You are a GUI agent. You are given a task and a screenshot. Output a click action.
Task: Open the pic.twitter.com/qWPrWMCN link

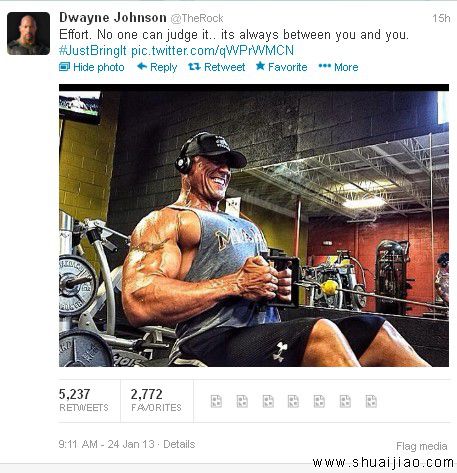pos(212,51)
